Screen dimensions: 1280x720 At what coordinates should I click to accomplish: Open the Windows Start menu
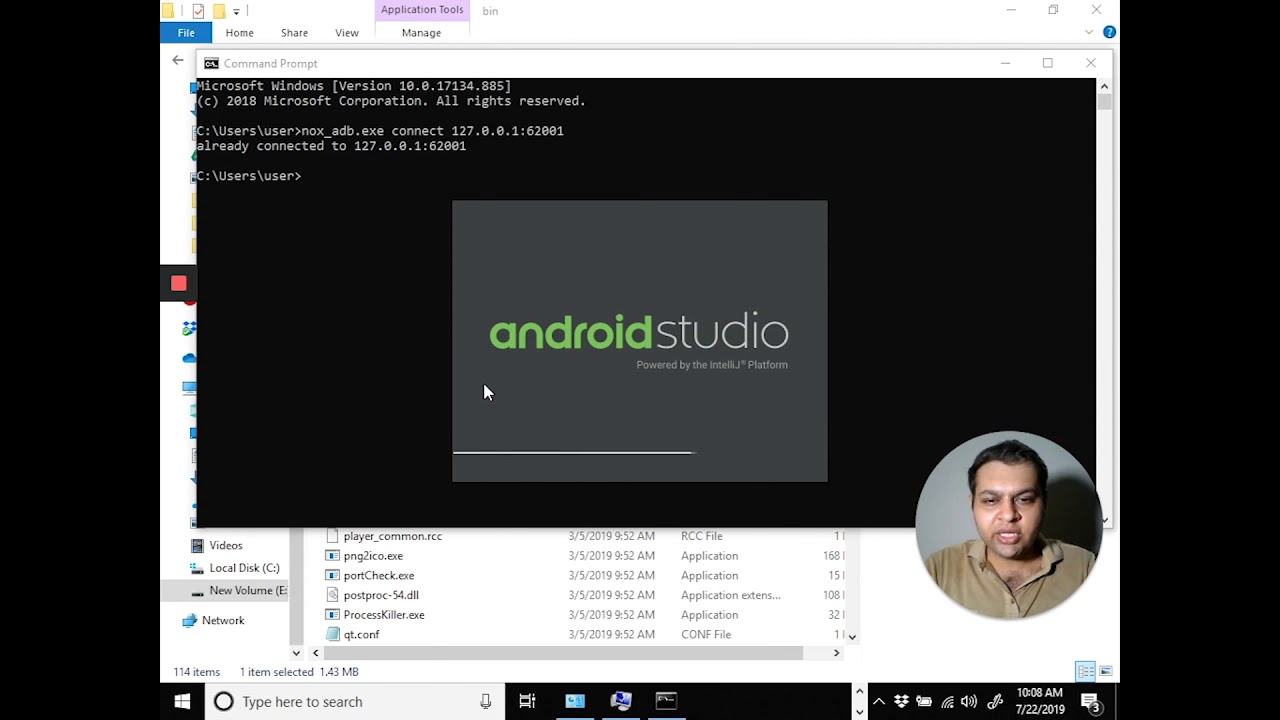coord(182,702)
